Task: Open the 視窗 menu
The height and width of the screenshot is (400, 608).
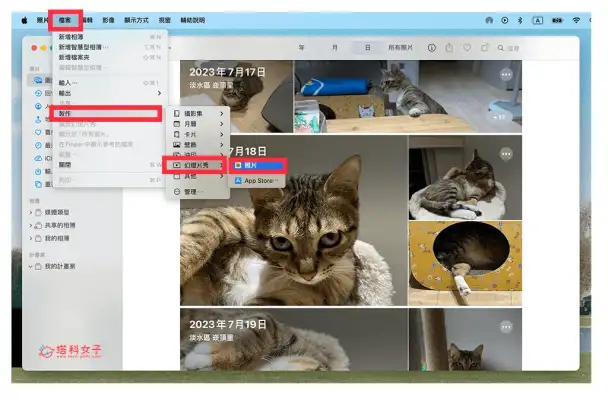Action: point(165,20)
